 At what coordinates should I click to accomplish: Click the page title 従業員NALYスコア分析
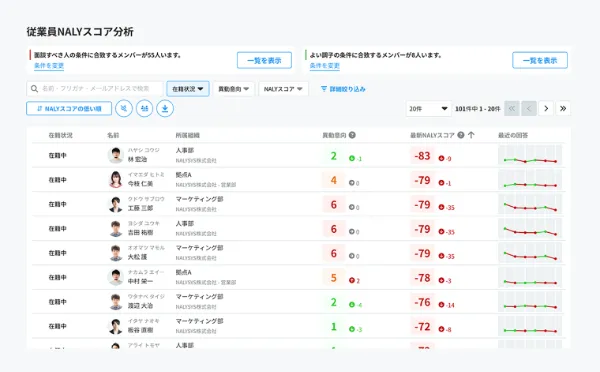pyautogui.click(x=80, y=32)
